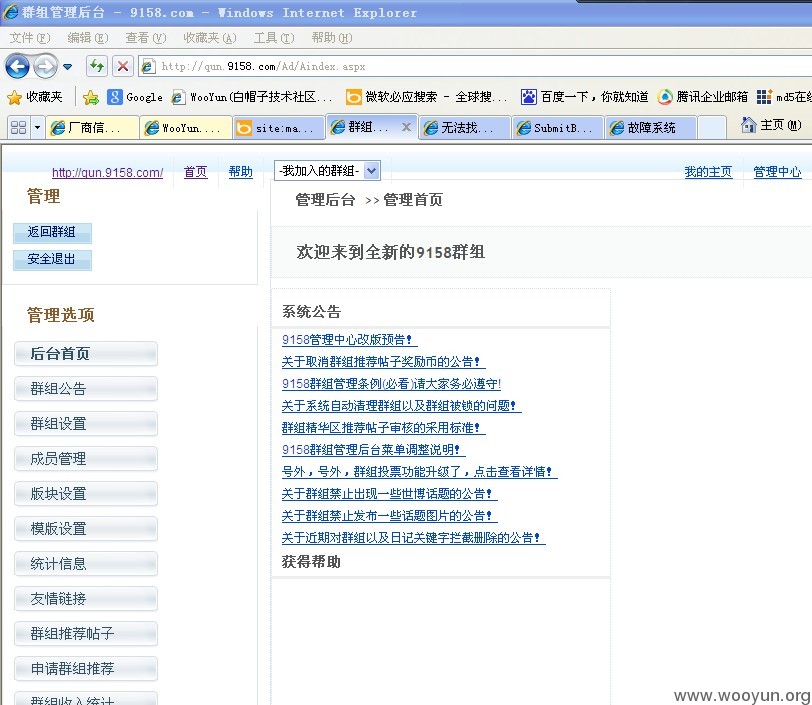The image size is (812, 705).
Task: Open the 编辑(E) menu
Action: pos(88,38)
